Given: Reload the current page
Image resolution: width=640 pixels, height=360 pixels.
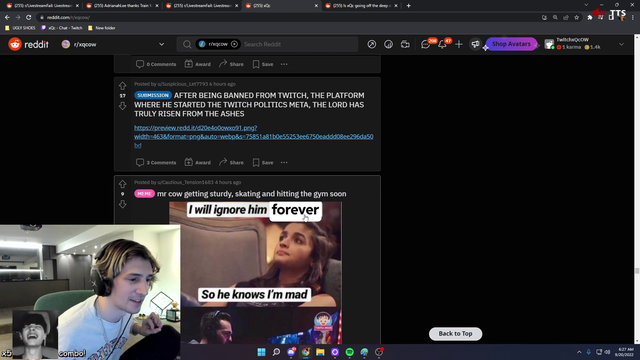Looking at the screenshot, I should tap(29, 18).
